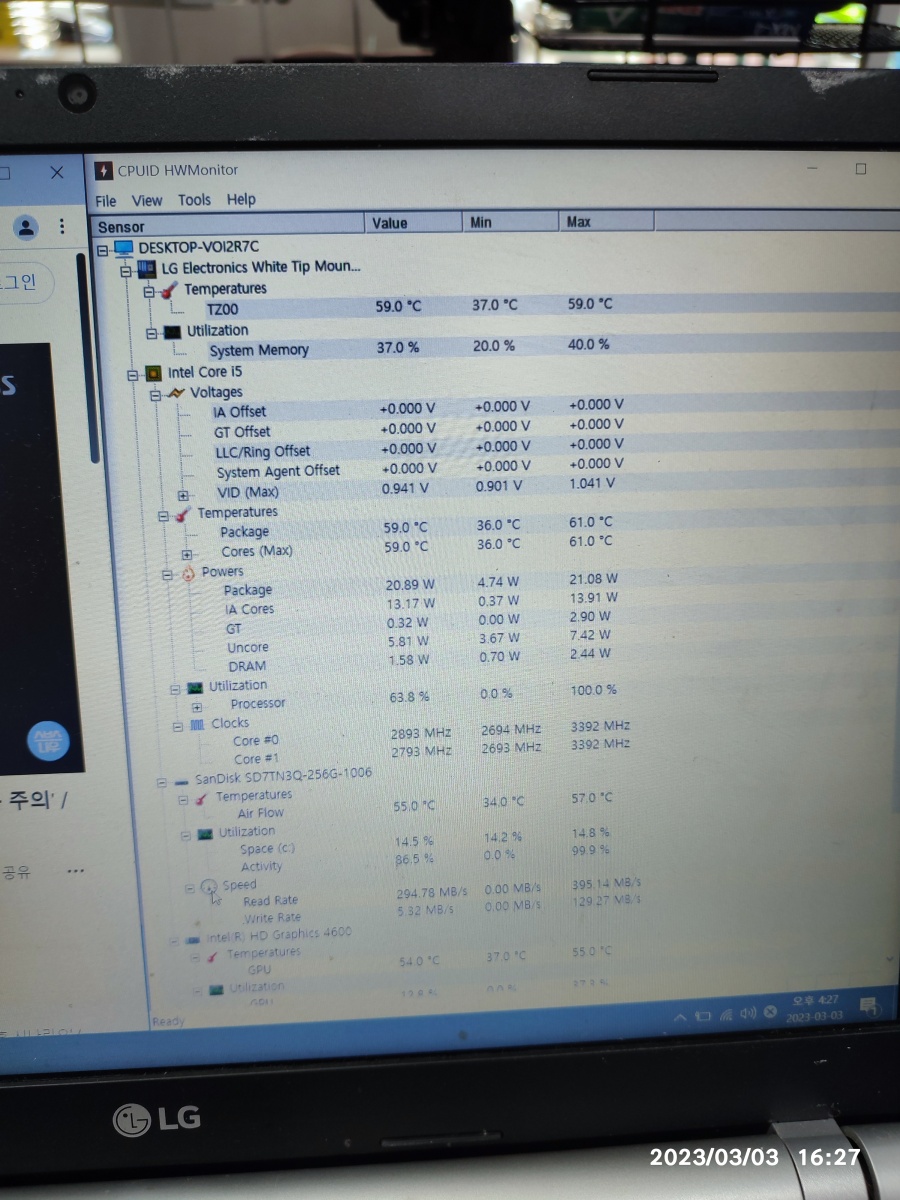
Task: Collapse the DESKTOP-VOI2R7C root node
Action: tap(103, 249)
